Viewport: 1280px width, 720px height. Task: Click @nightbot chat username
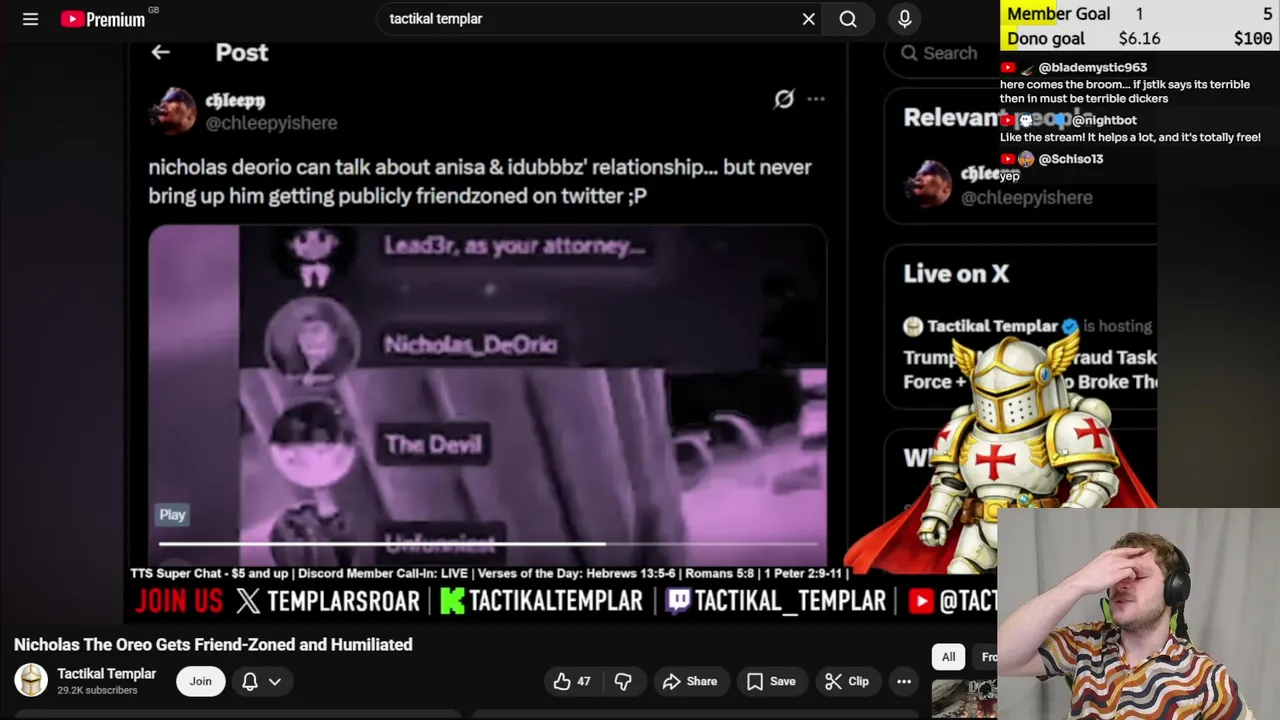[x=1104, y=120]
